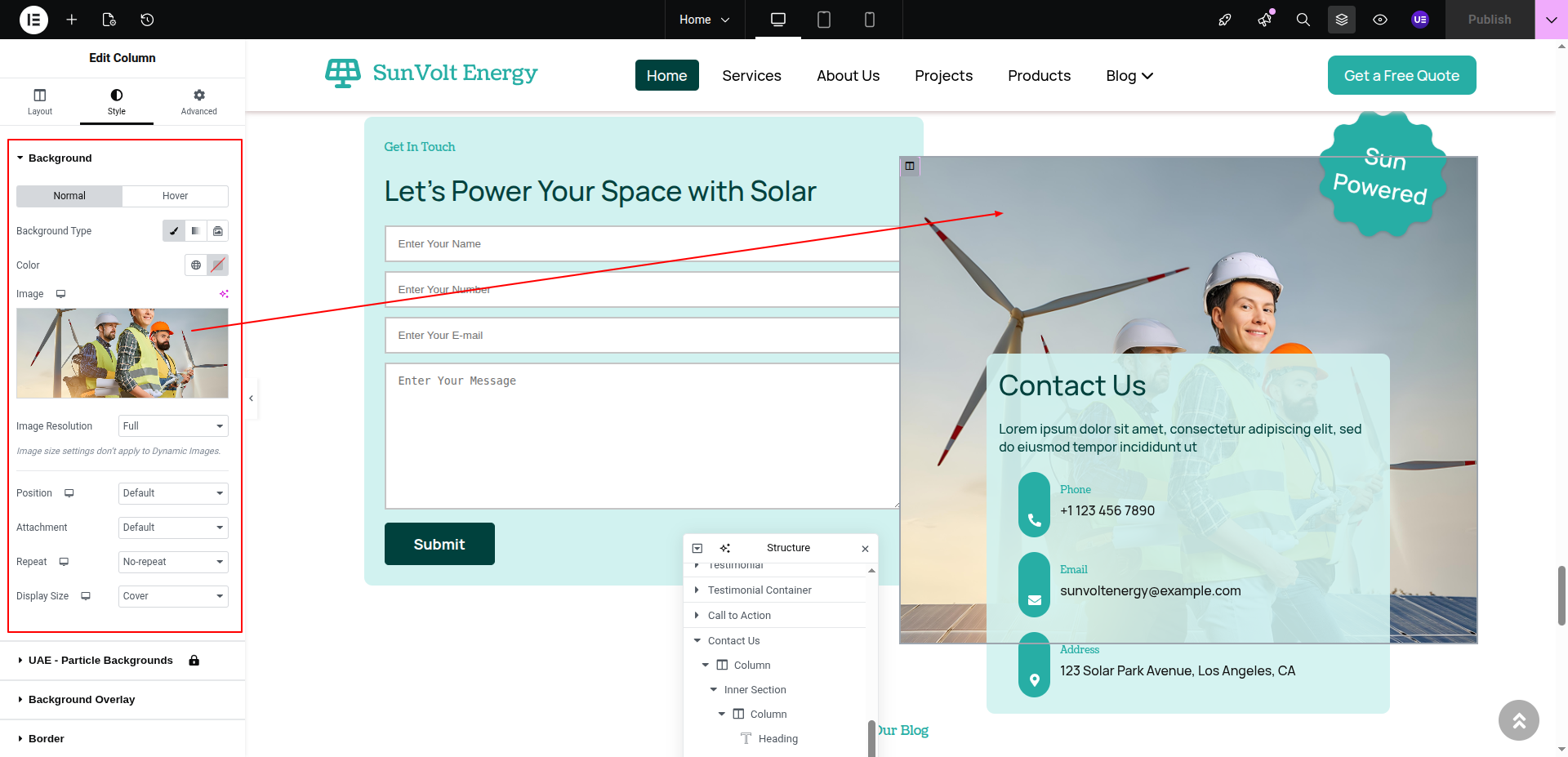Image resolution: width=1568 pixels, height=757 pixels.
Task: Open the background color picker swatch
Action: [217, 265]
